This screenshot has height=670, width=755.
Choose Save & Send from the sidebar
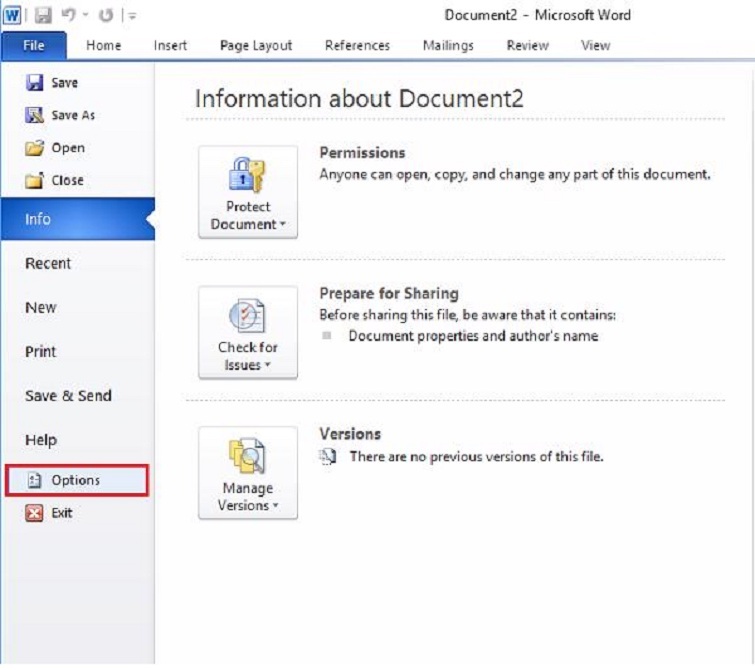click(68, 396)
